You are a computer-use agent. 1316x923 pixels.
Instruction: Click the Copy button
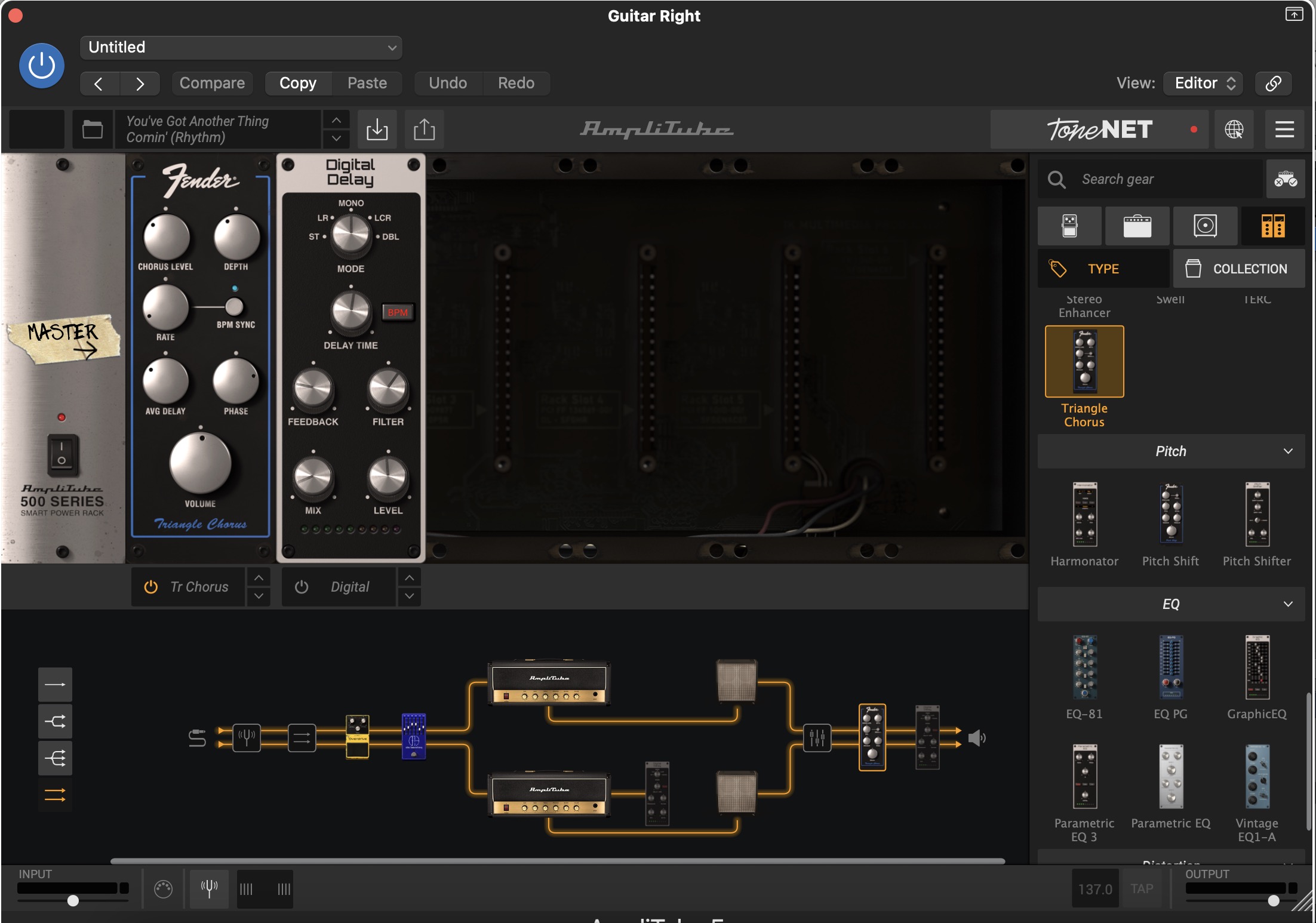tap(297, 83)
